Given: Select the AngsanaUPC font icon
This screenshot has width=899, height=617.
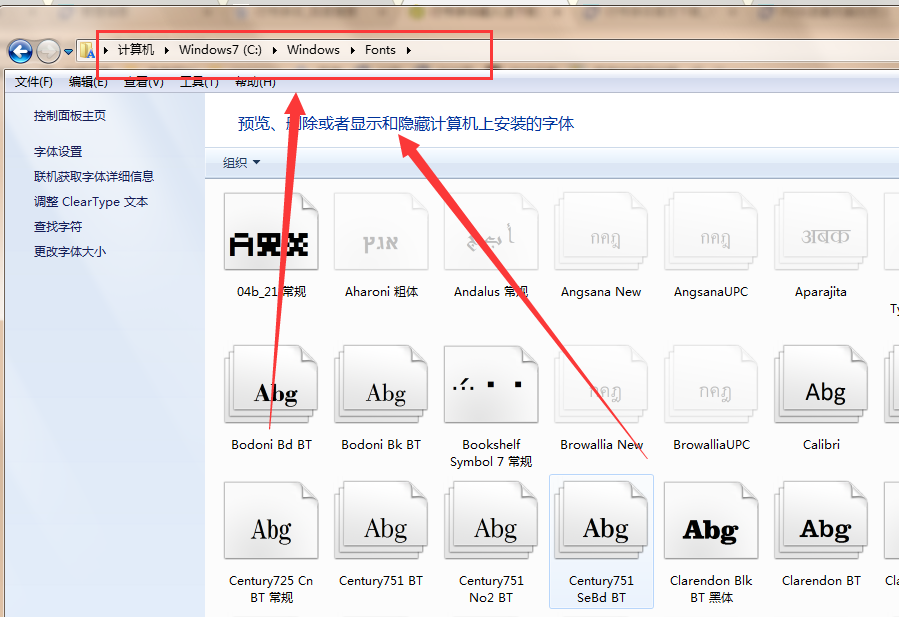Looking at the screenshot, I should coord(711,232).
